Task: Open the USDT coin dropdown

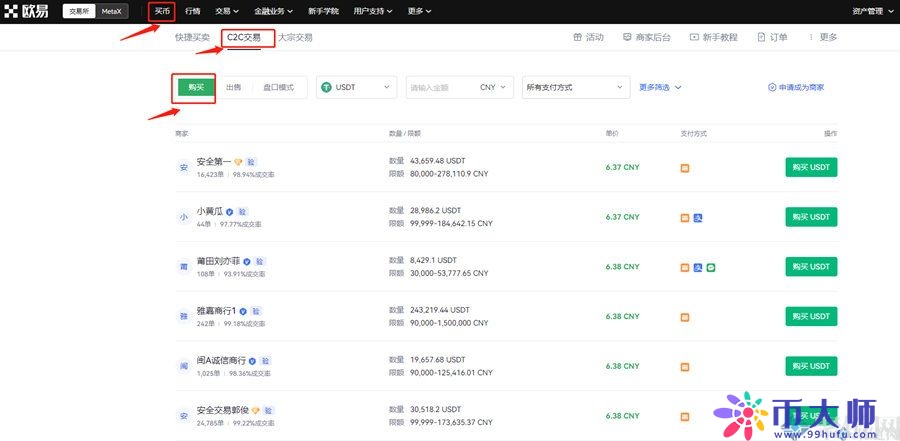Action: click(x=356, y=87)
